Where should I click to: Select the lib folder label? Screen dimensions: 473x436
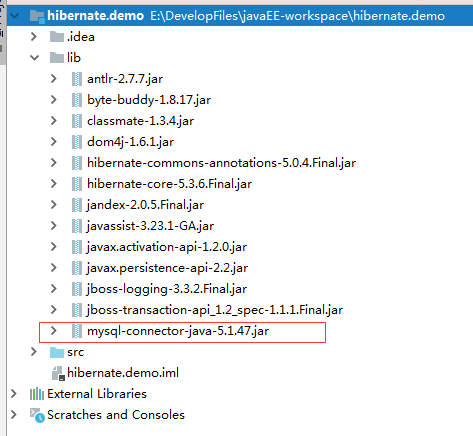coord(74,58)
